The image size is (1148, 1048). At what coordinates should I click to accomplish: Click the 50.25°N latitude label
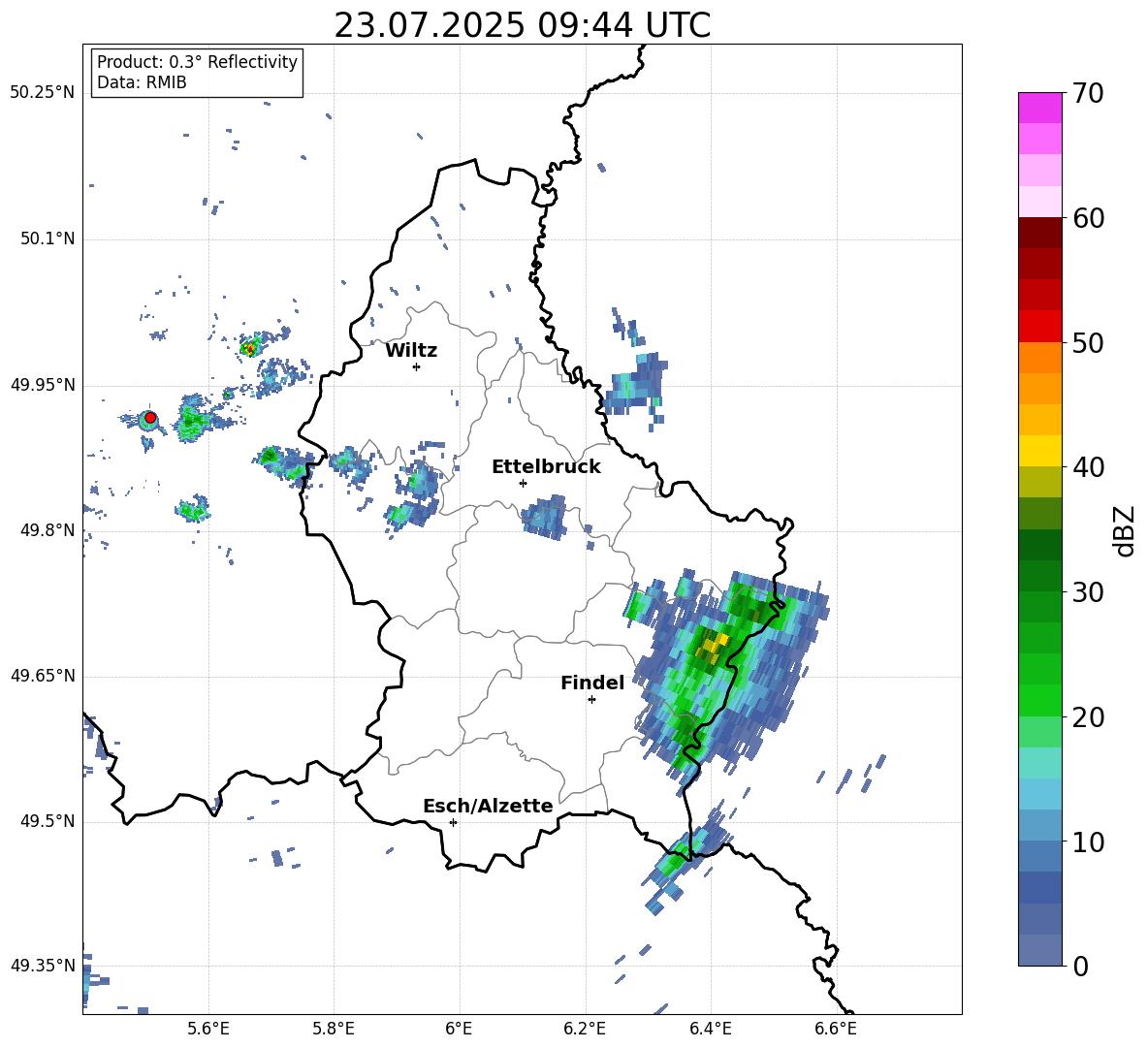pos(43,93)
